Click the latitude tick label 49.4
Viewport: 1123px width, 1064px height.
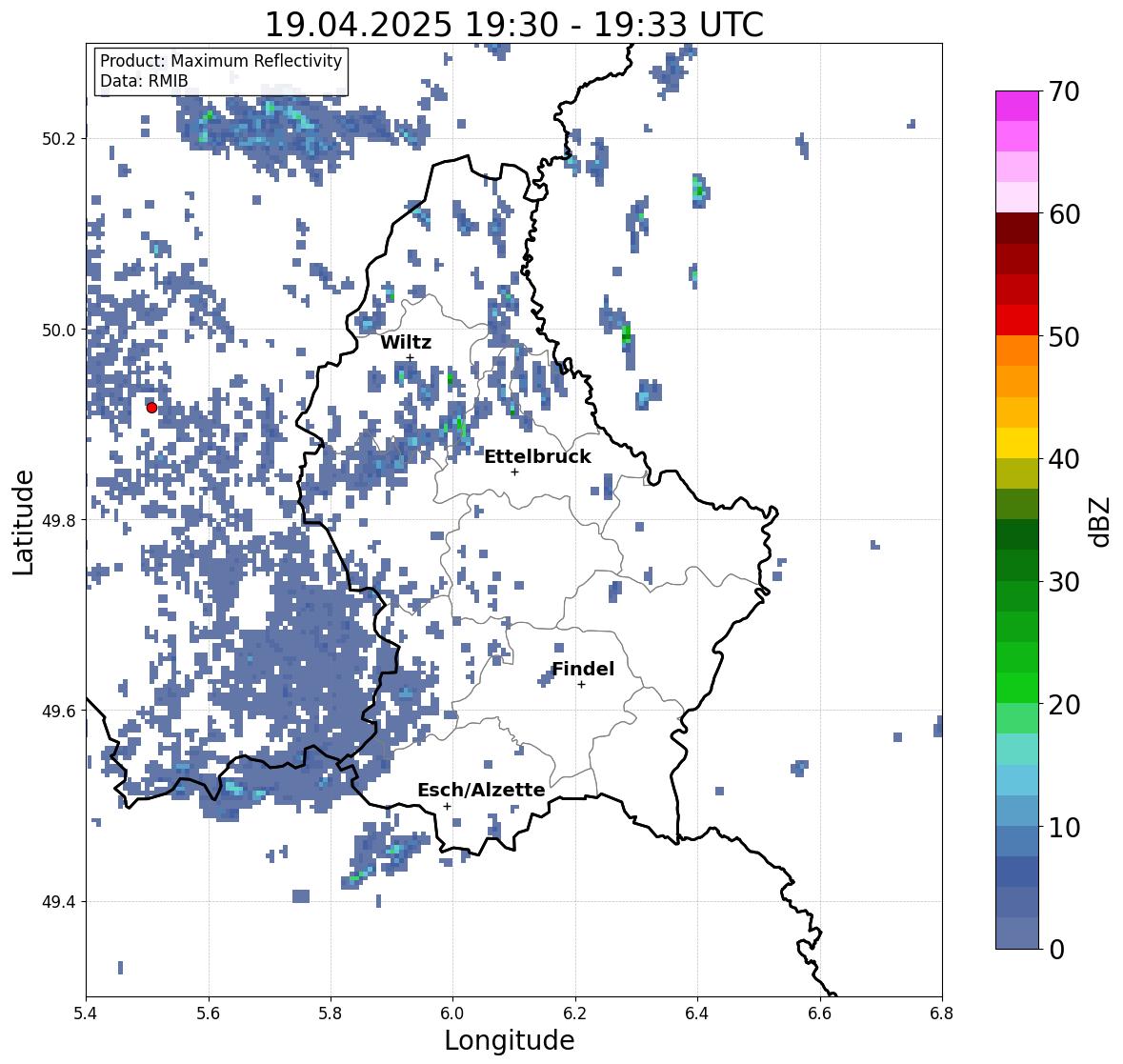click(x=59, y=902)
